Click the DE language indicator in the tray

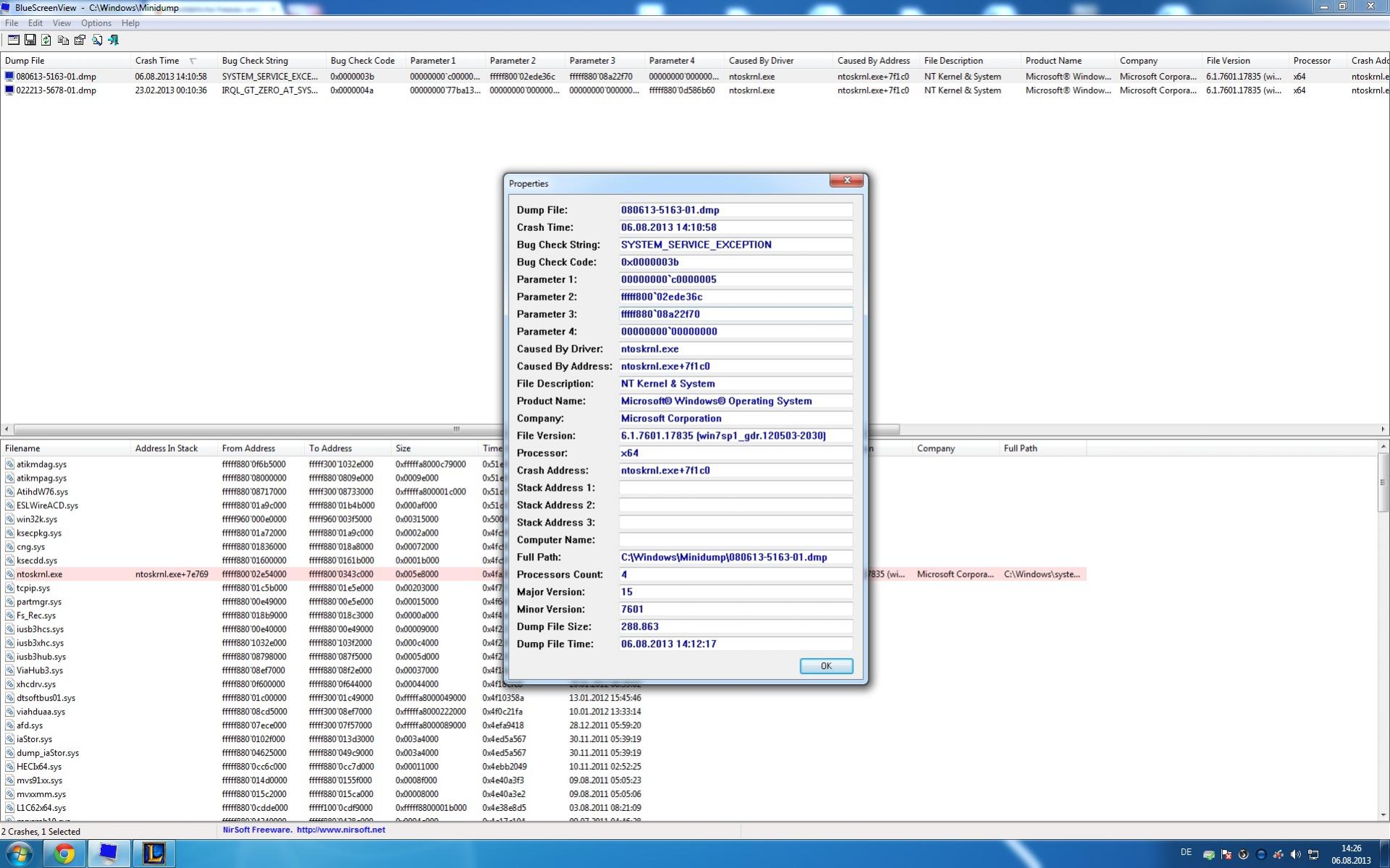pos(1186,852)
